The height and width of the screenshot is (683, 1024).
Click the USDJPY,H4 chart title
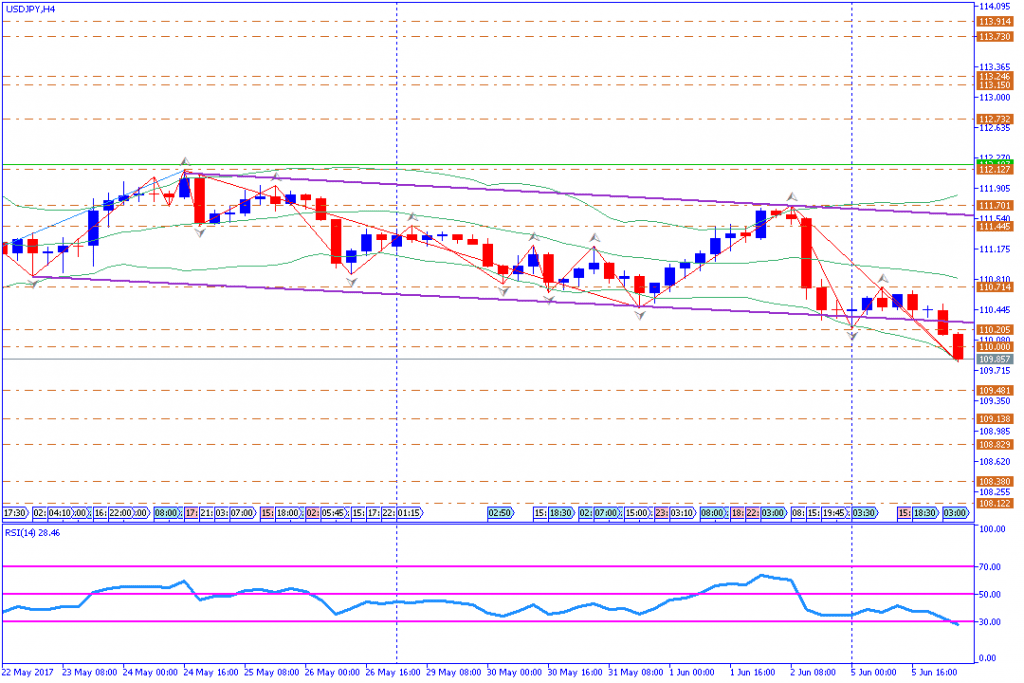[x=30, y=8]
